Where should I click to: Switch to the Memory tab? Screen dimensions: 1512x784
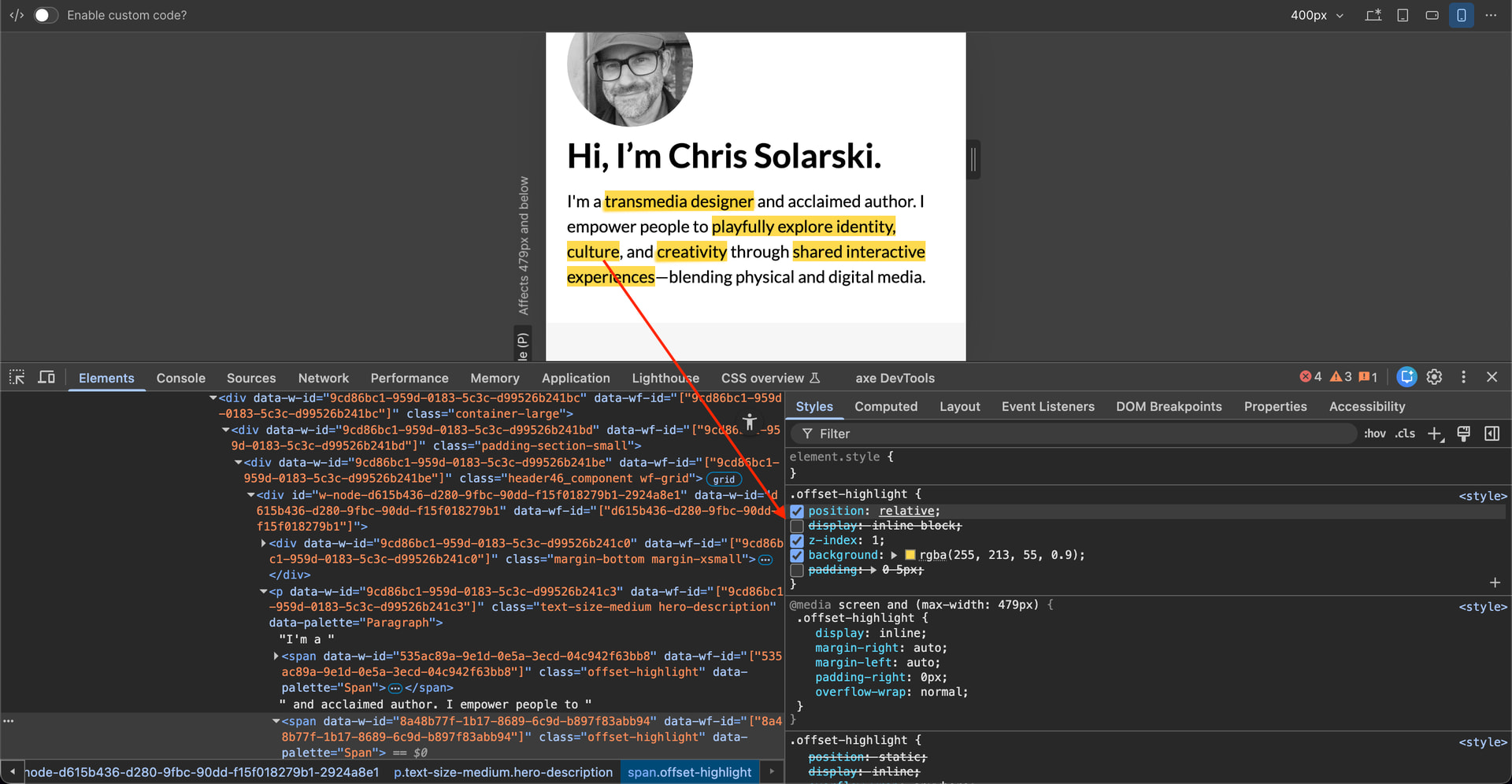495,379
